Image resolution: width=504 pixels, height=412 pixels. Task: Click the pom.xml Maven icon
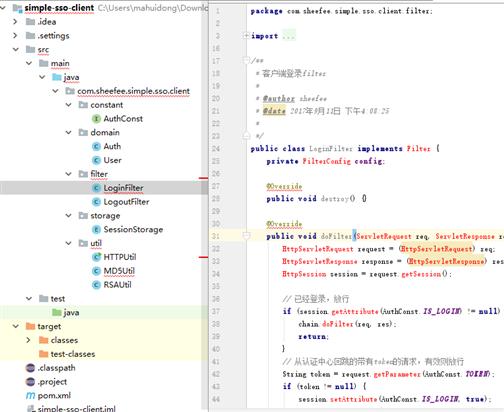pyautogui.click(x=30, y=396)
